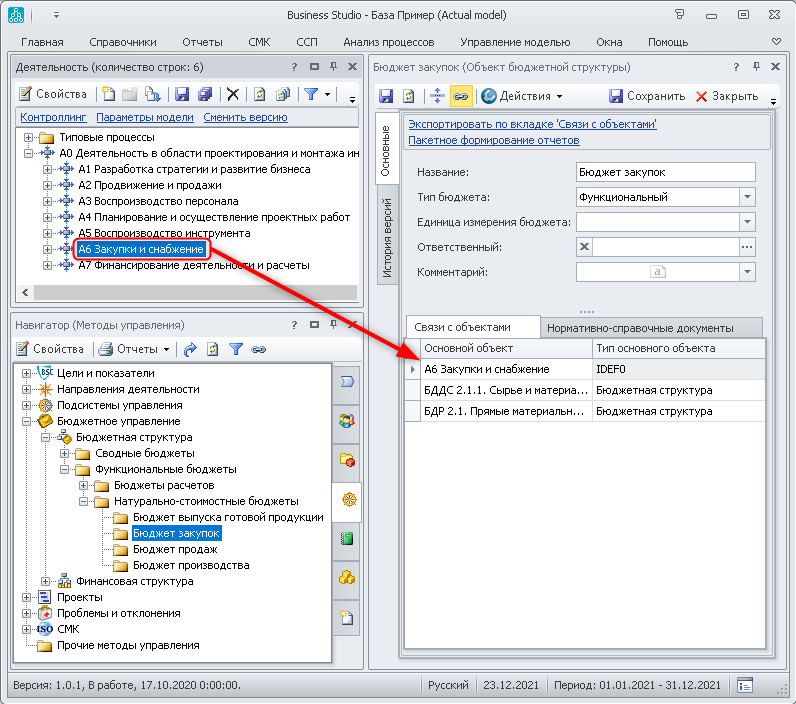Viewport: 796px width, 704px height.
Task: Clear the Ответственный field with X button
Action: point(585,247)
